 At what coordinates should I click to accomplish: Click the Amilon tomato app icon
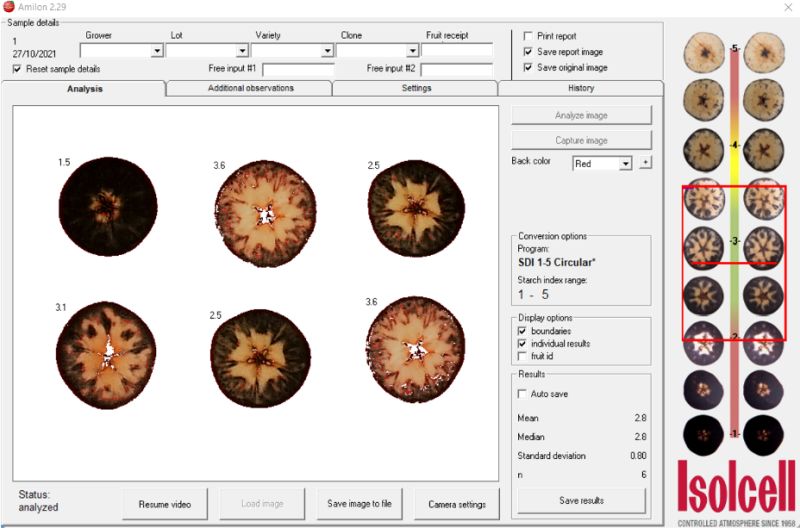(8, 7)
